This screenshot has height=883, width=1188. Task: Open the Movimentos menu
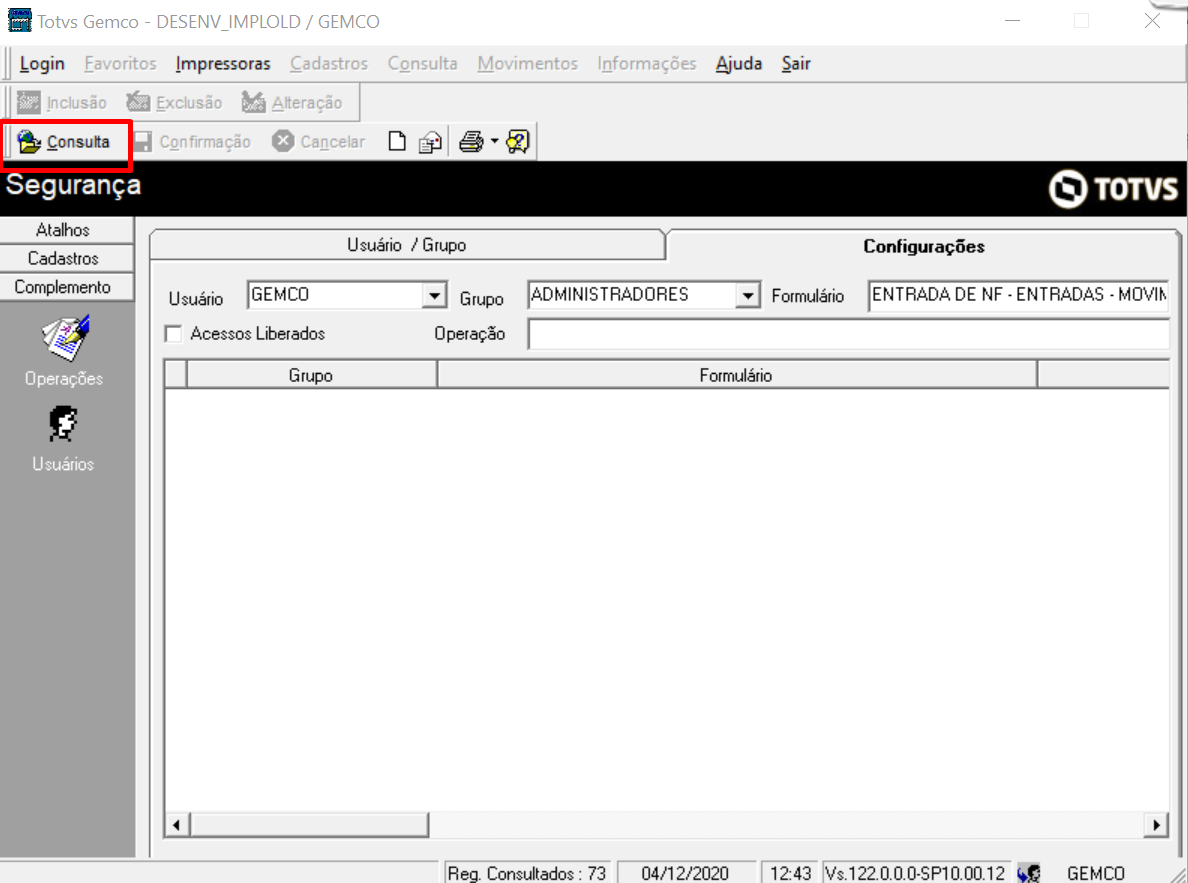click(x=527, y=64)
